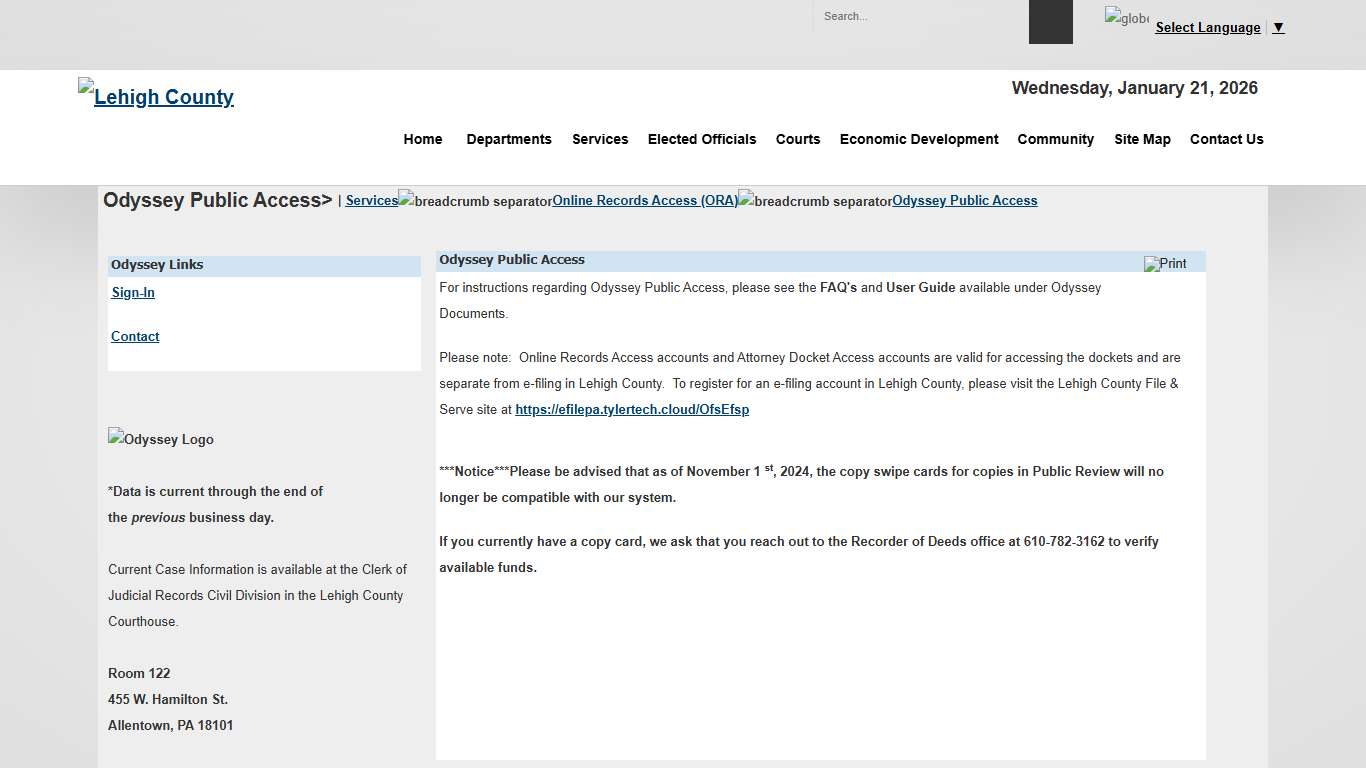Open the Sign-In link
The image size is (1366, 768).
click(133, 293)
